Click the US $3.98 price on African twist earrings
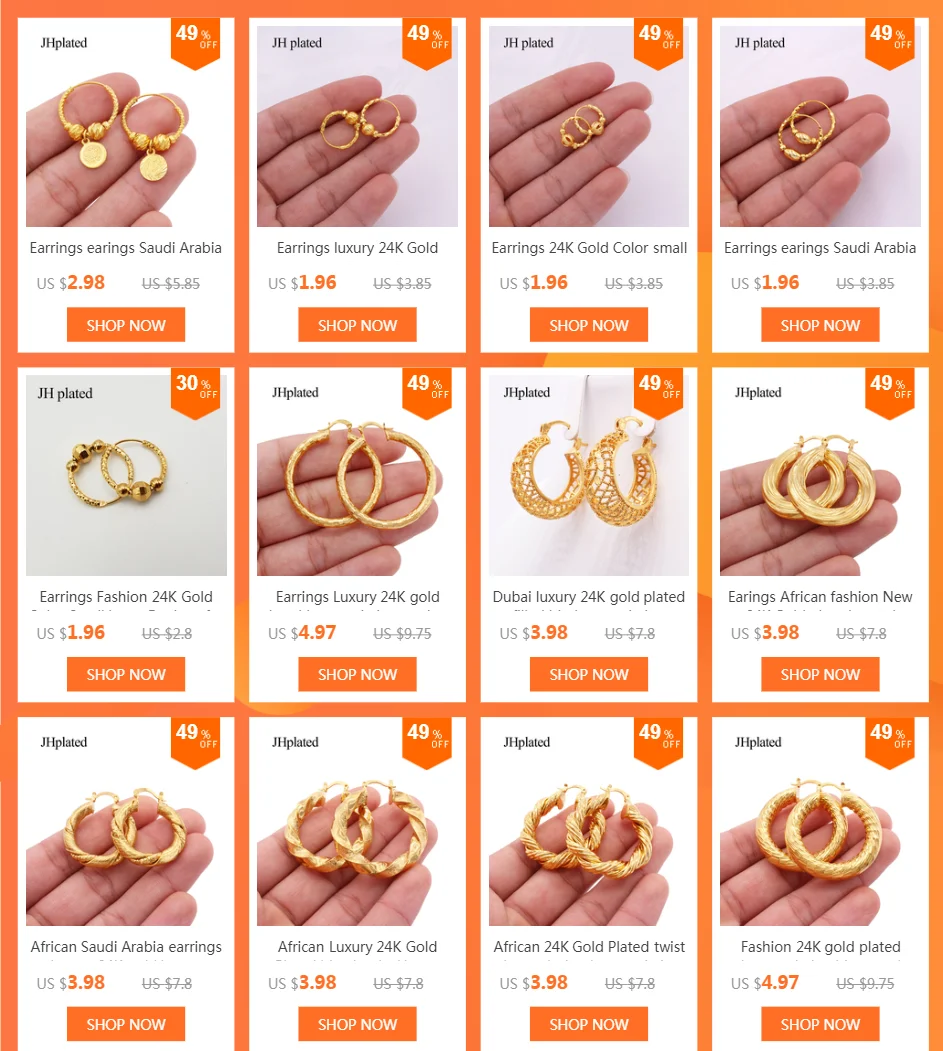Image resolution: width=943 pixels, height=1051 pixels. (533, 983)
